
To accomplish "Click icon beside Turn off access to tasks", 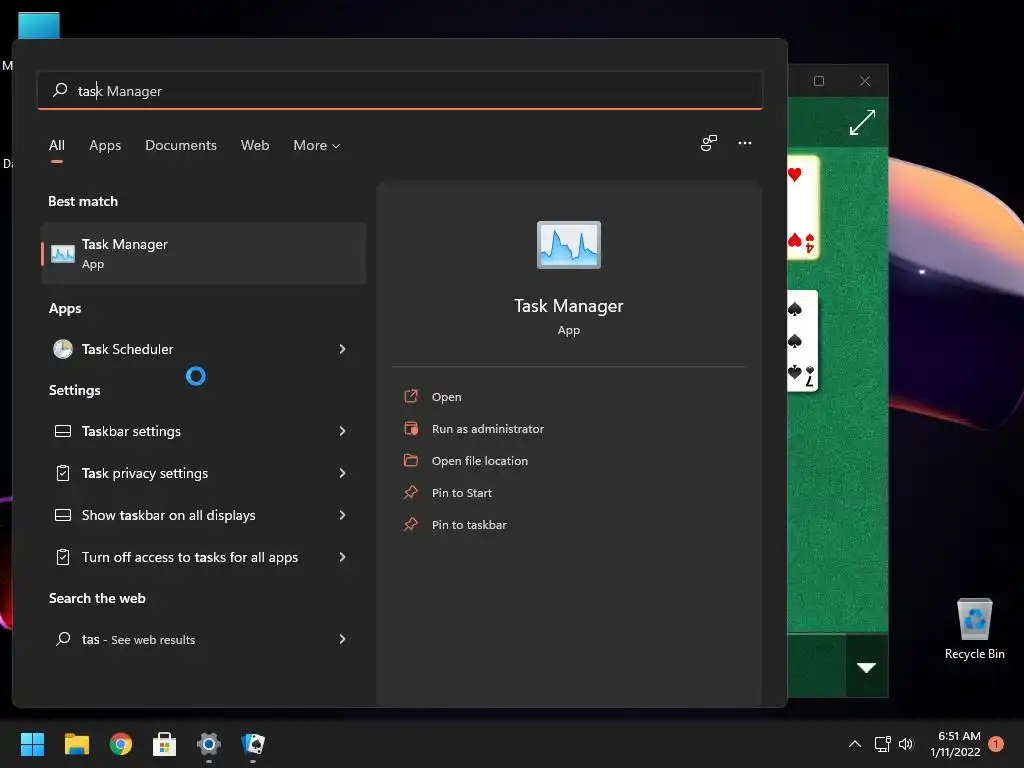I will coord(63,557).
